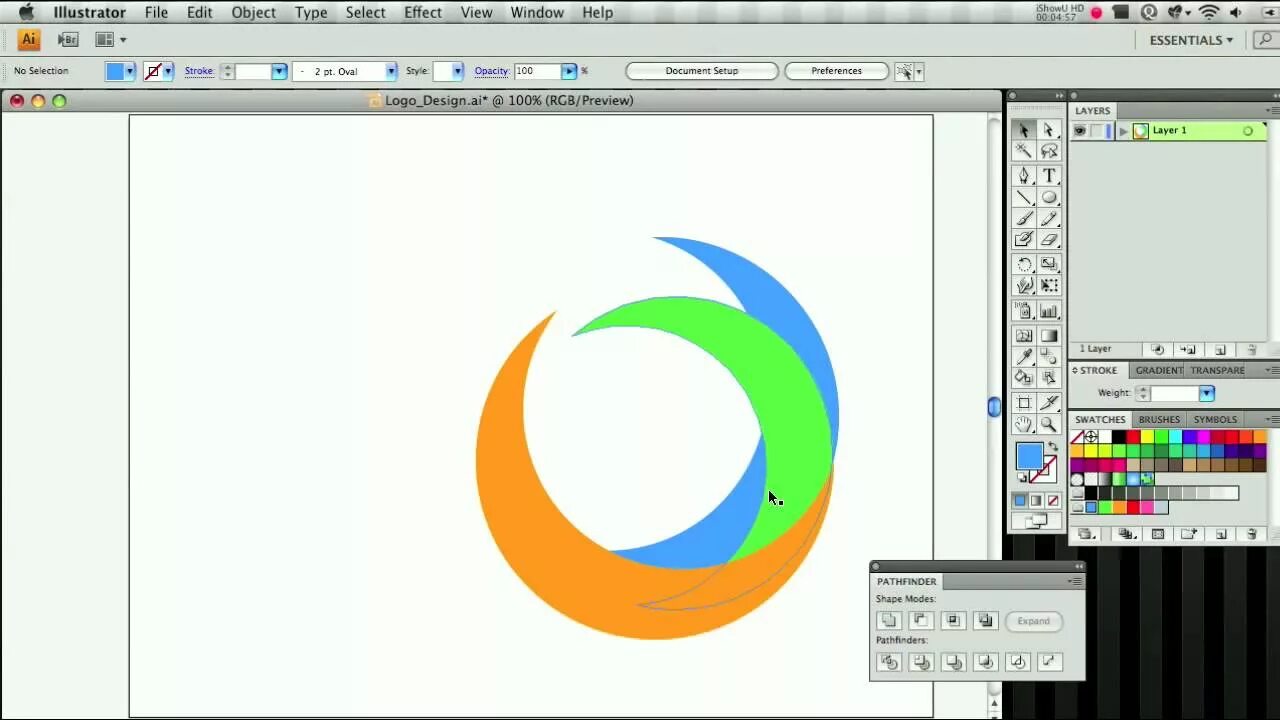Select the Line Segment tool
Viewport: 1280px width, 720px height.
(1023, 197)
